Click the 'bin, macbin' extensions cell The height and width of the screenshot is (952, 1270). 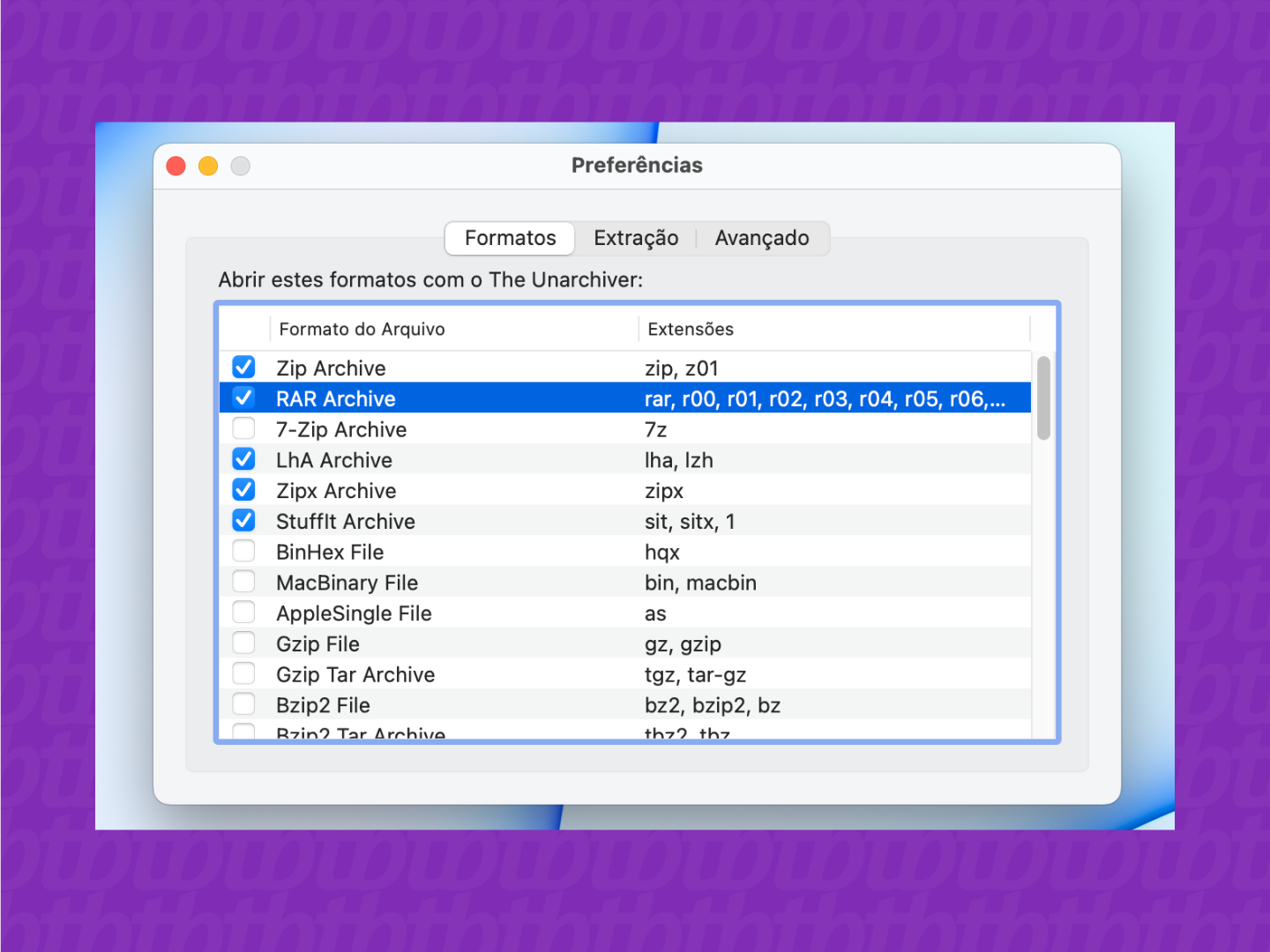[x=700, y=583]
